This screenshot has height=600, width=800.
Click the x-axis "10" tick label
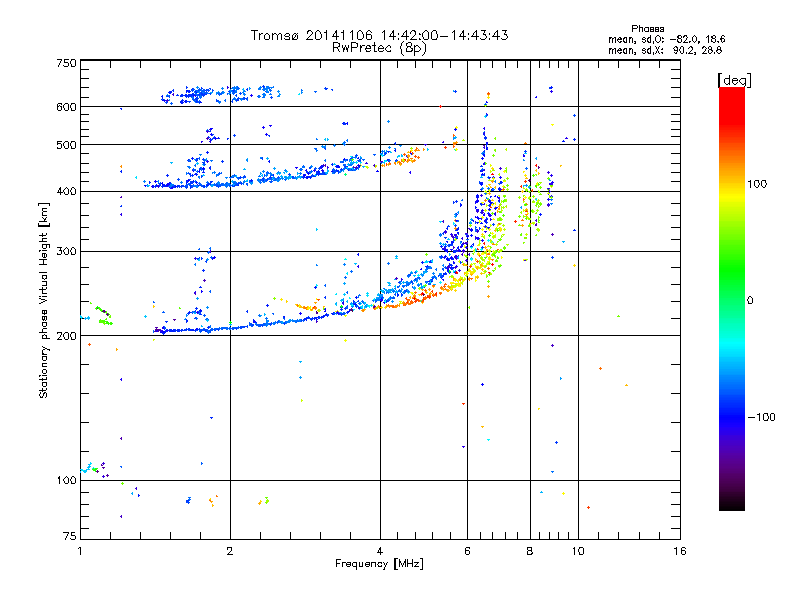tap(578, 551)
